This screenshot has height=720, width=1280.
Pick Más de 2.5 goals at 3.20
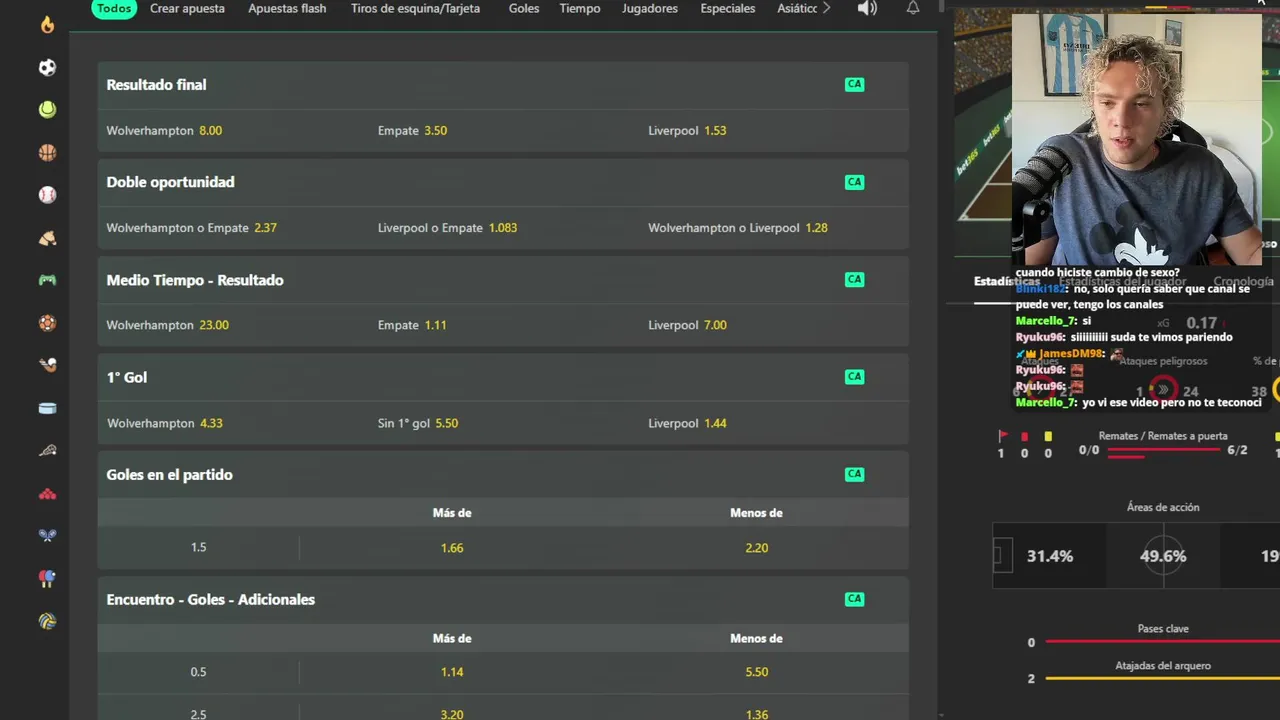tap(452, 714)
